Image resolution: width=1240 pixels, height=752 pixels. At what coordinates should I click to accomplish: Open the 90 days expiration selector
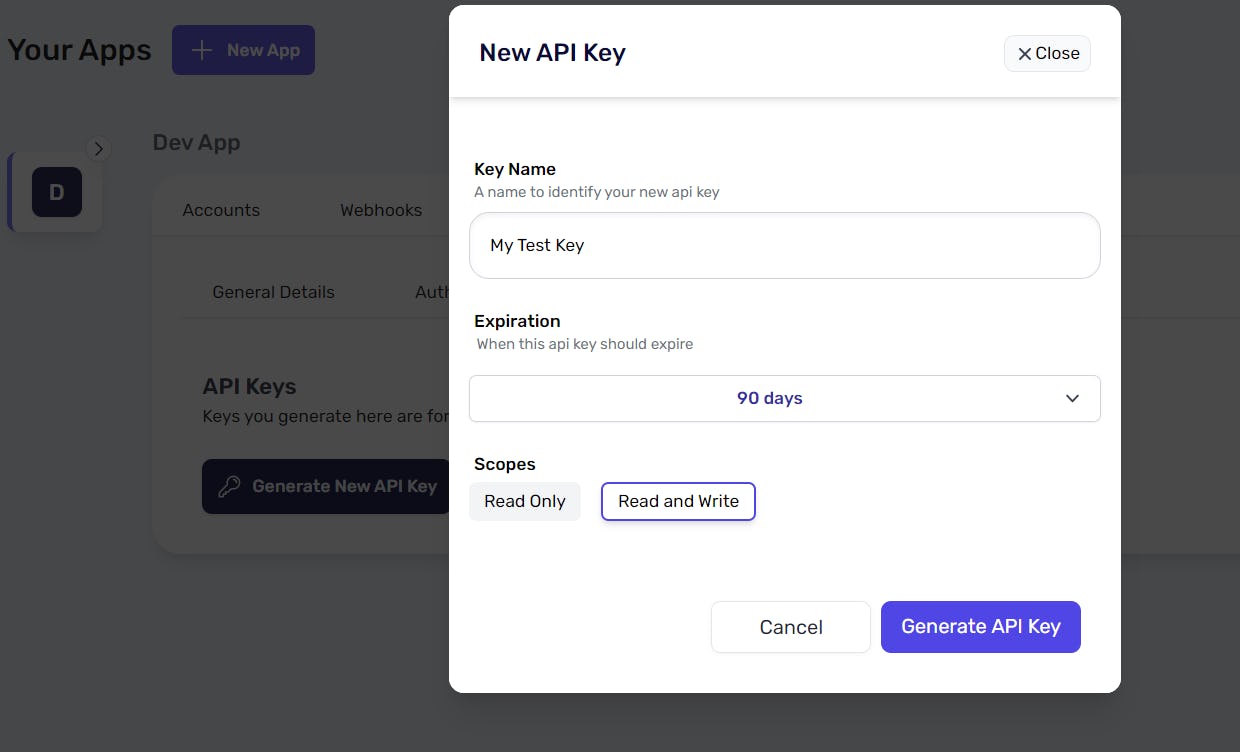(784, 398)
